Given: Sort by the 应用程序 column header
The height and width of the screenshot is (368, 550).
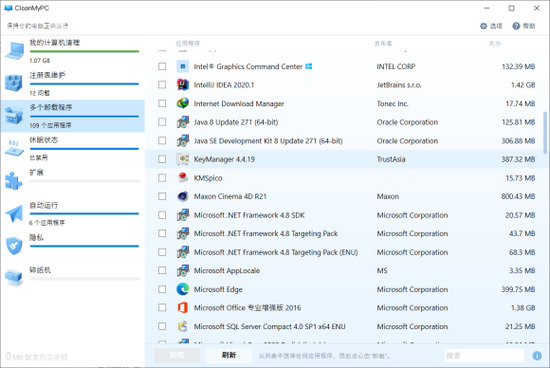Looking at the screenshot, I should [188, 44].
